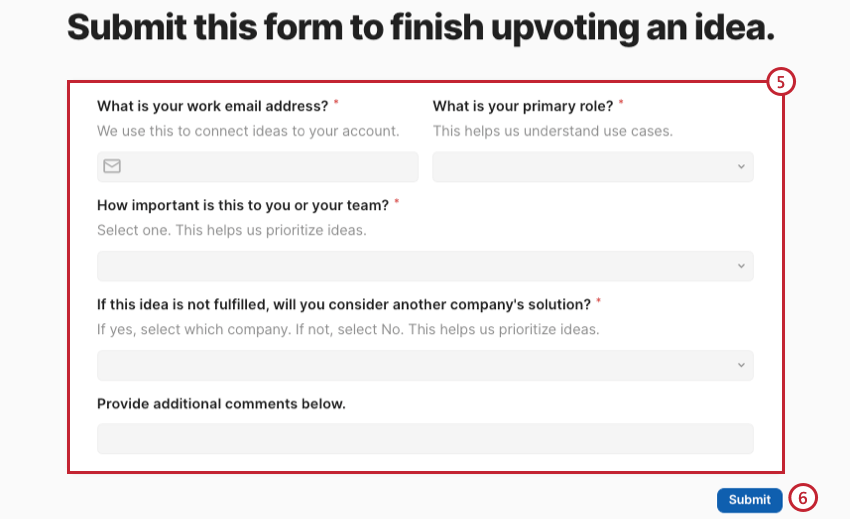Click the "How important is this" question label
The image size is (850, 519).
tap(243, 205)
